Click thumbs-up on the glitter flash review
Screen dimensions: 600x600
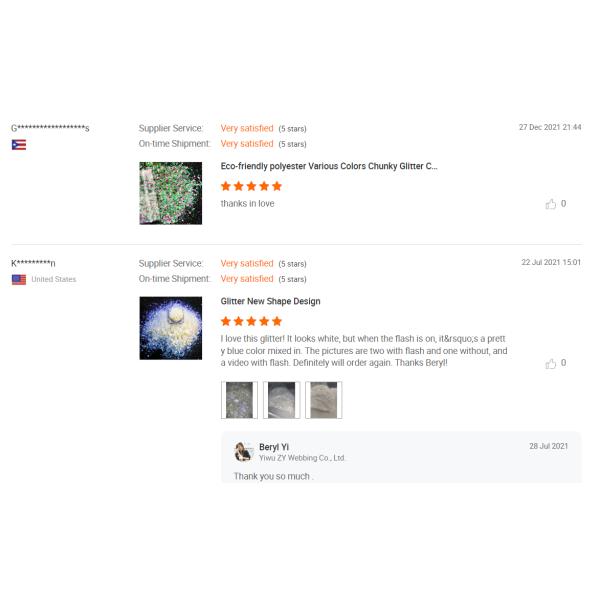point(551,363)
